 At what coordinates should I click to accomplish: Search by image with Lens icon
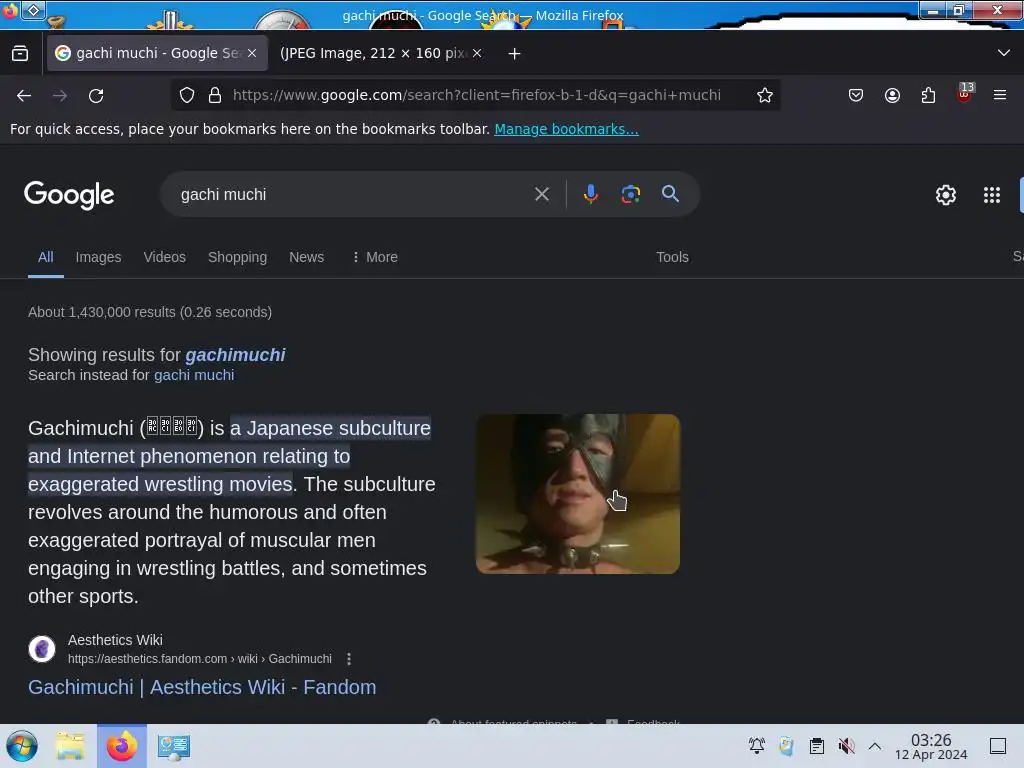630,194
